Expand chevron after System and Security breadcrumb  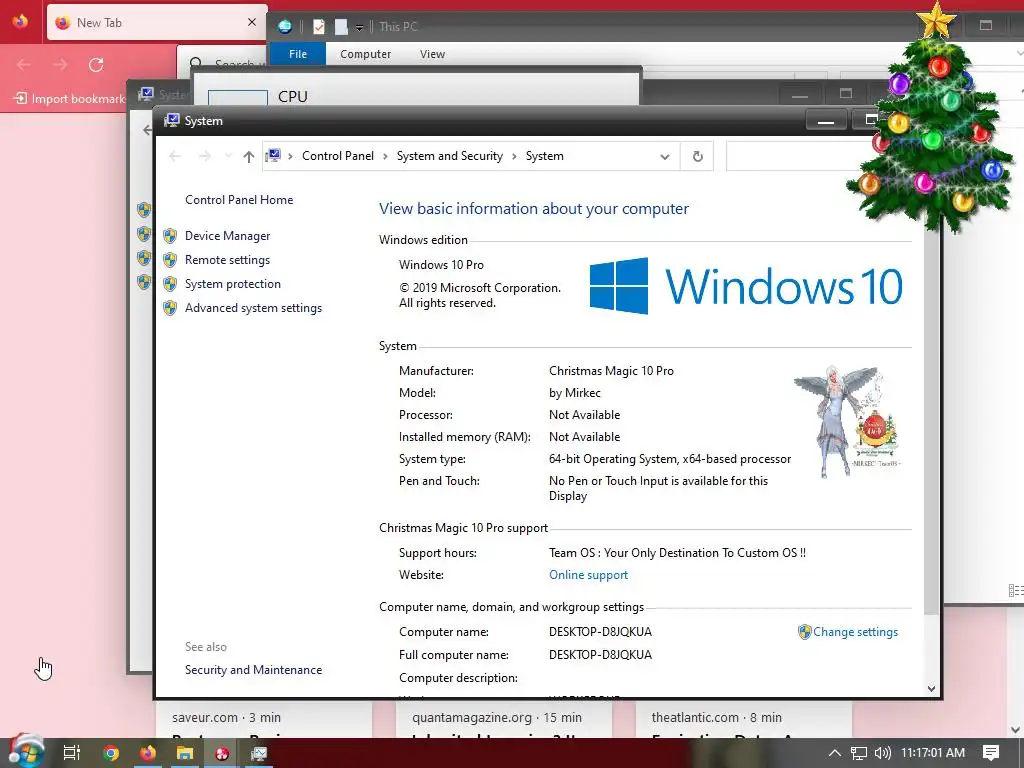pos(514,156)
